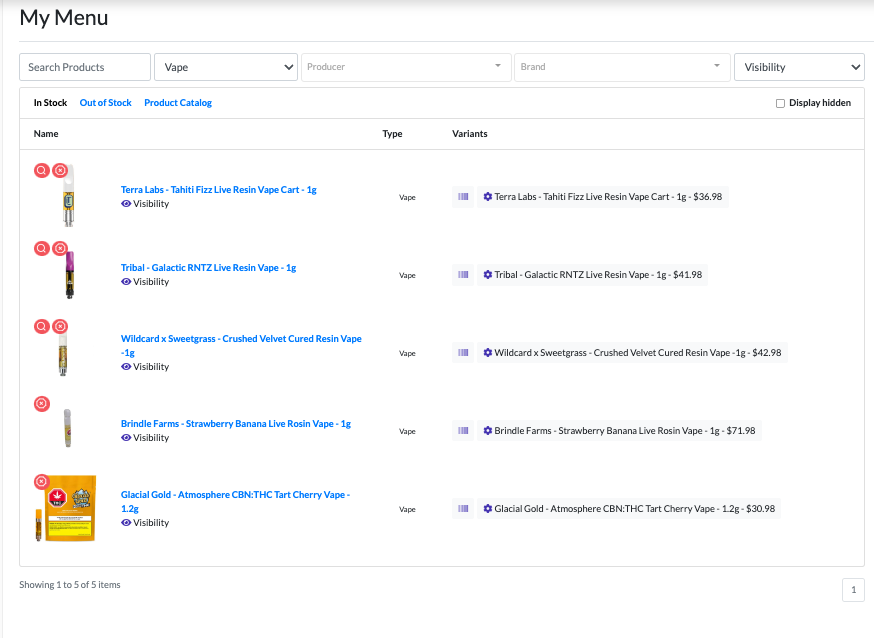The width and height of the screenshot is (874, 638).
Task: Click gear icon on Brindle Farms $71.98 variant
Action: [x=488, y=431]
